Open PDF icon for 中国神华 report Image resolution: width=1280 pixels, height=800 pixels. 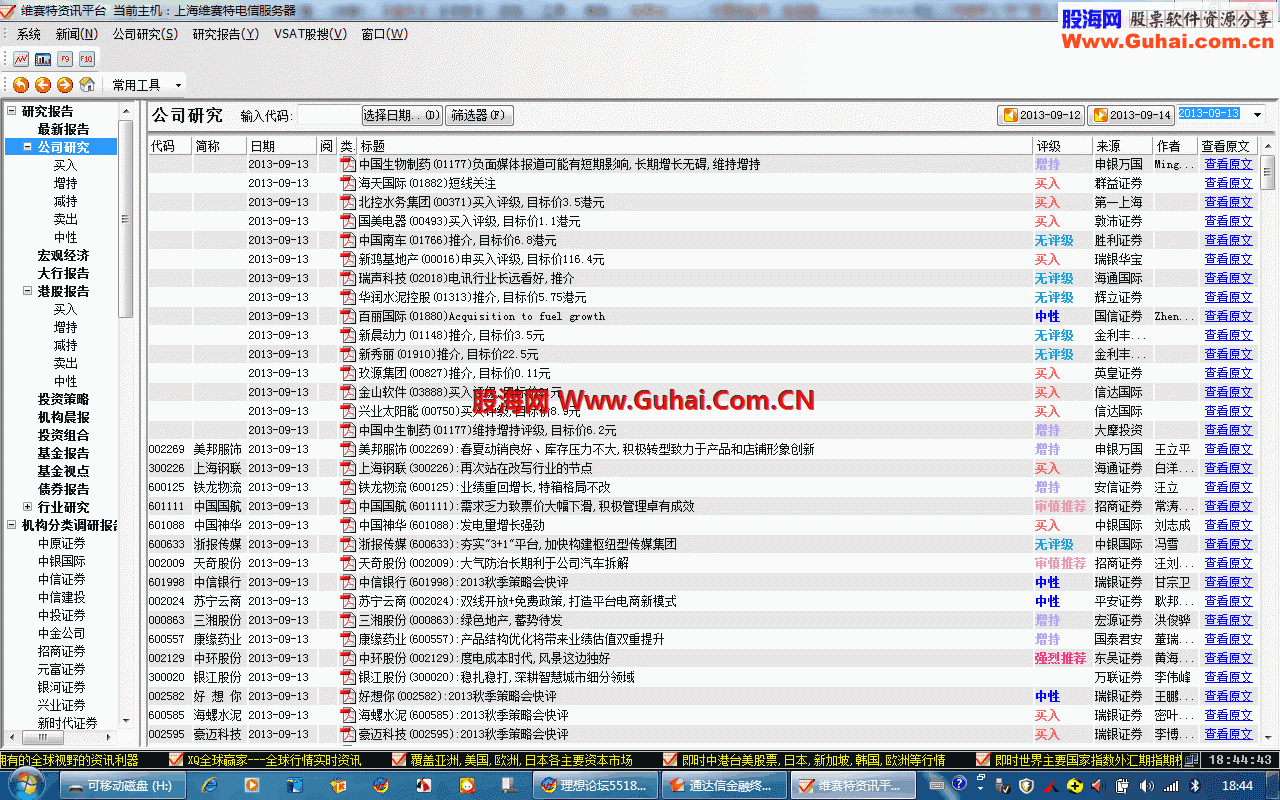pyautogui.click(x=348, y=525)
